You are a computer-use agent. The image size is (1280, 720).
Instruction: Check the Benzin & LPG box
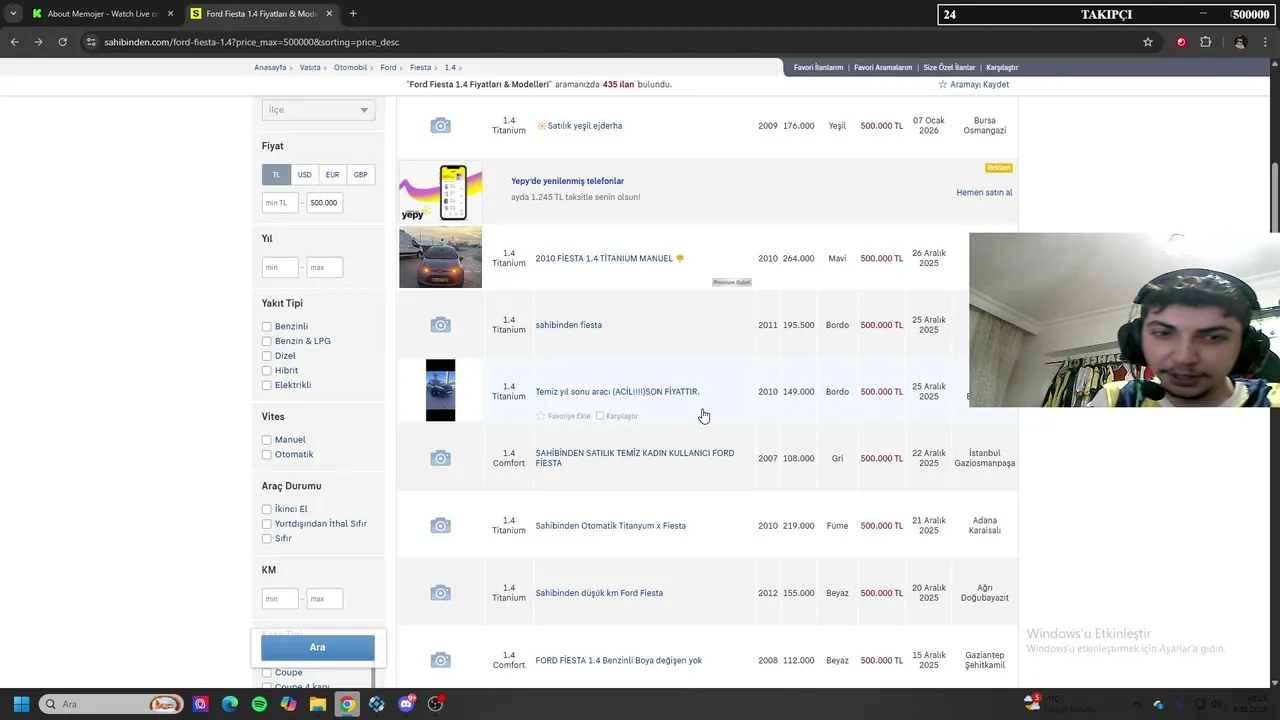point(266,341)
